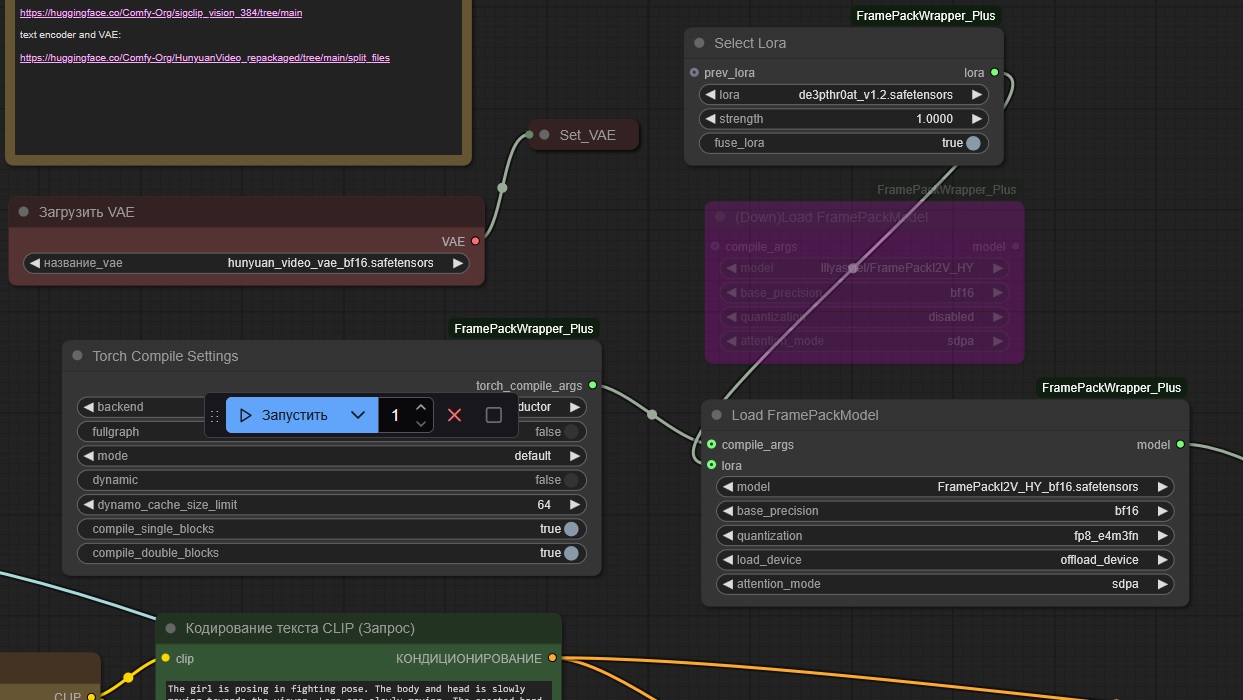
Task: Click the lora input socket on Load FramePackModel
Action: (x=712, y=465)
